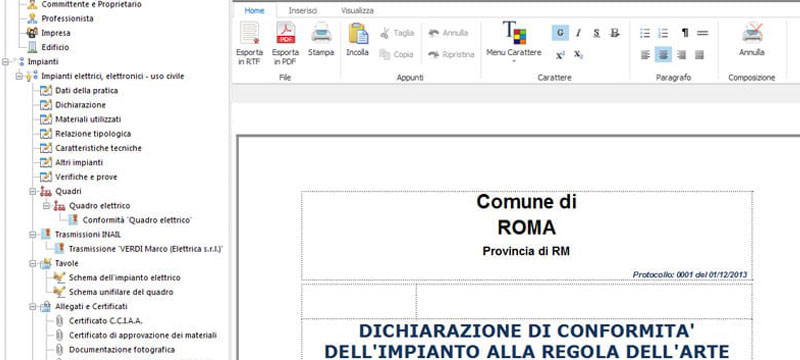Open the Dichiarazione tree item
800x360 pixels.
(x=73, y=105)
